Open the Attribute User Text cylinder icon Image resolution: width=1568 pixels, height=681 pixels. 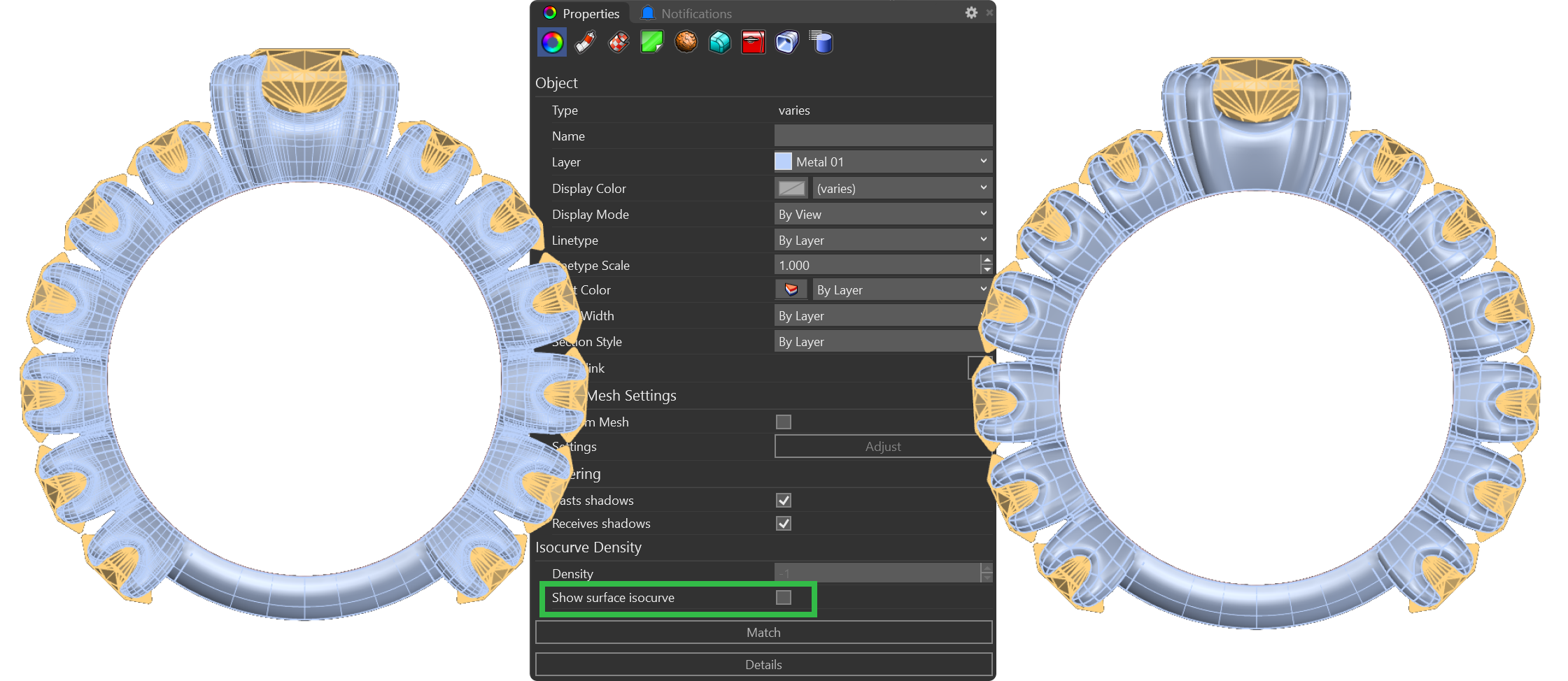[x=821, y=43]
